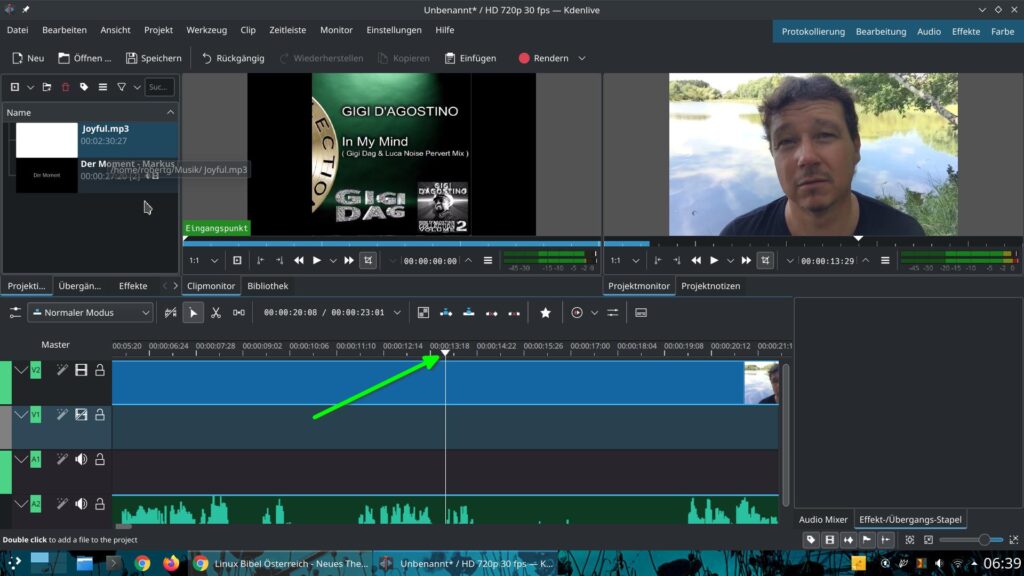Open clip monitor play options dropdown
1024x576 pixels.
click(333, 261)
